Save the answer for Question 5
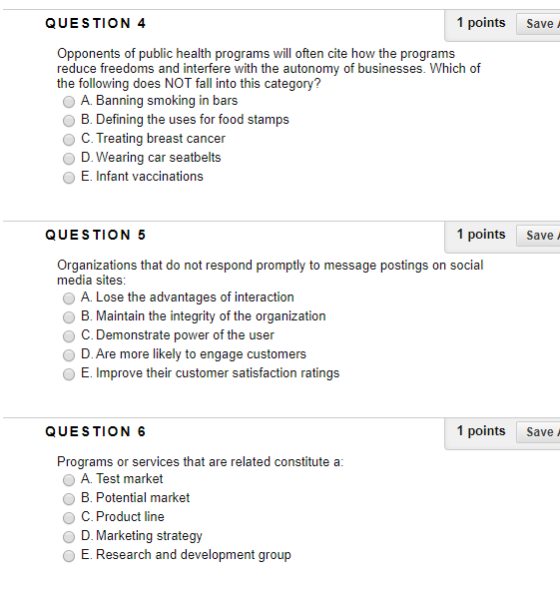The image size is (560, 592). click(538, 236)
